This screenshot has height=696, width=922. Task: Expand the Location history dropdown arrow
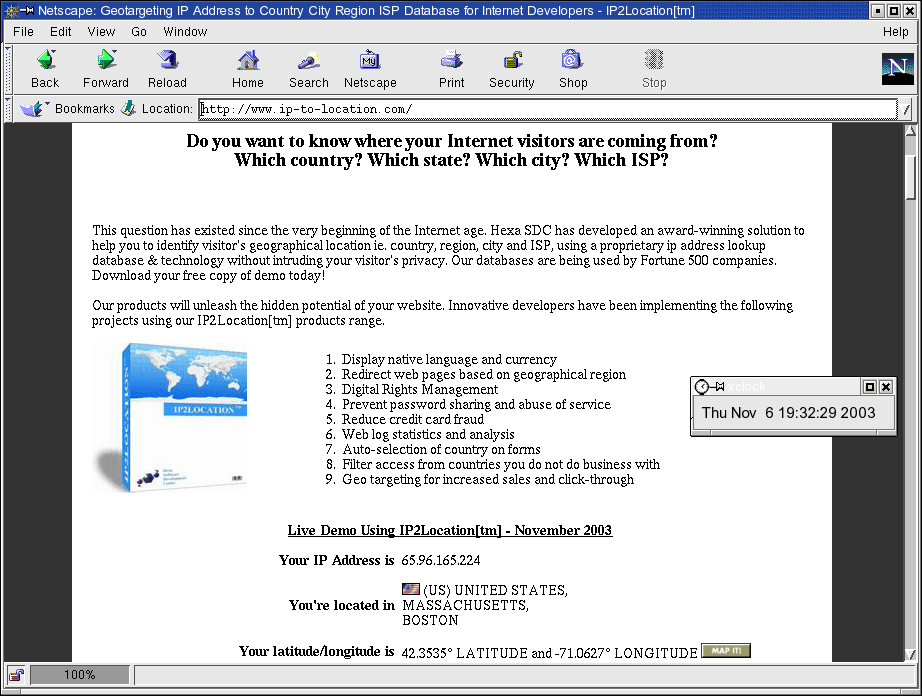click(906, 109)
